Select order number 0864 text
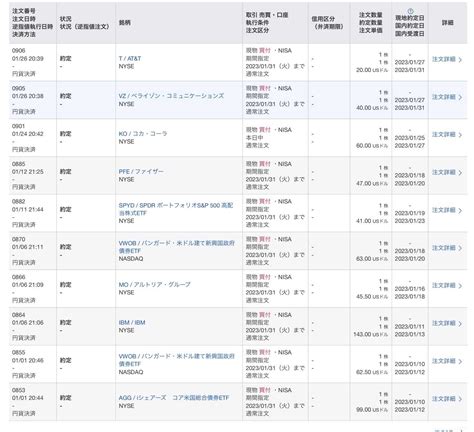Image resolution: width=474 pixels, height=432 pixels. [19, 315]
